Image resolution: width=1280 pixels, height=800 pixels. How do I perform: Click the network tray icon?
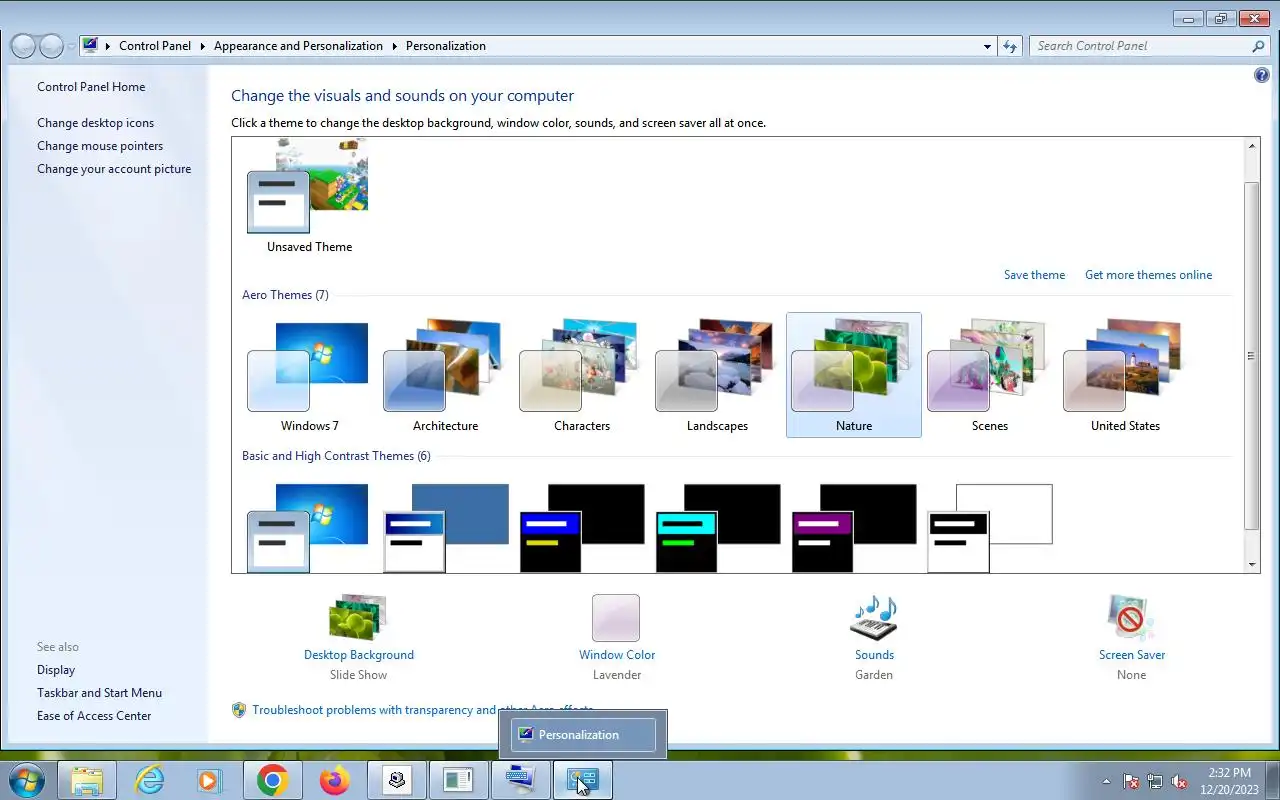1155,781
